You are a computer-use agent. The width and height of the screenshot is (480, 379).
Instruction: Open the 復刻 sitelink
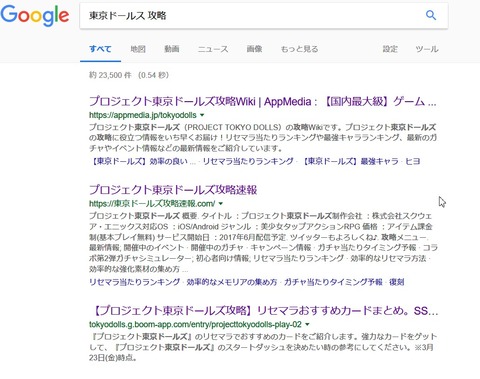pos(397,282)
